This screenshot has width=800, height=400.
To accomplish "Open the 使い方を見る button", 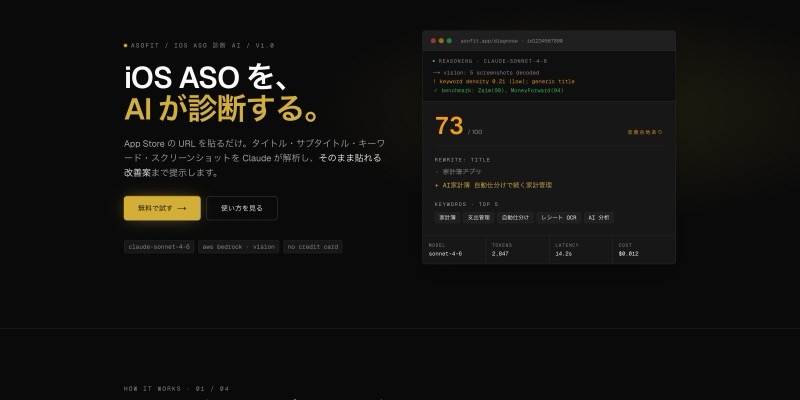I will [x=242, y=208].
